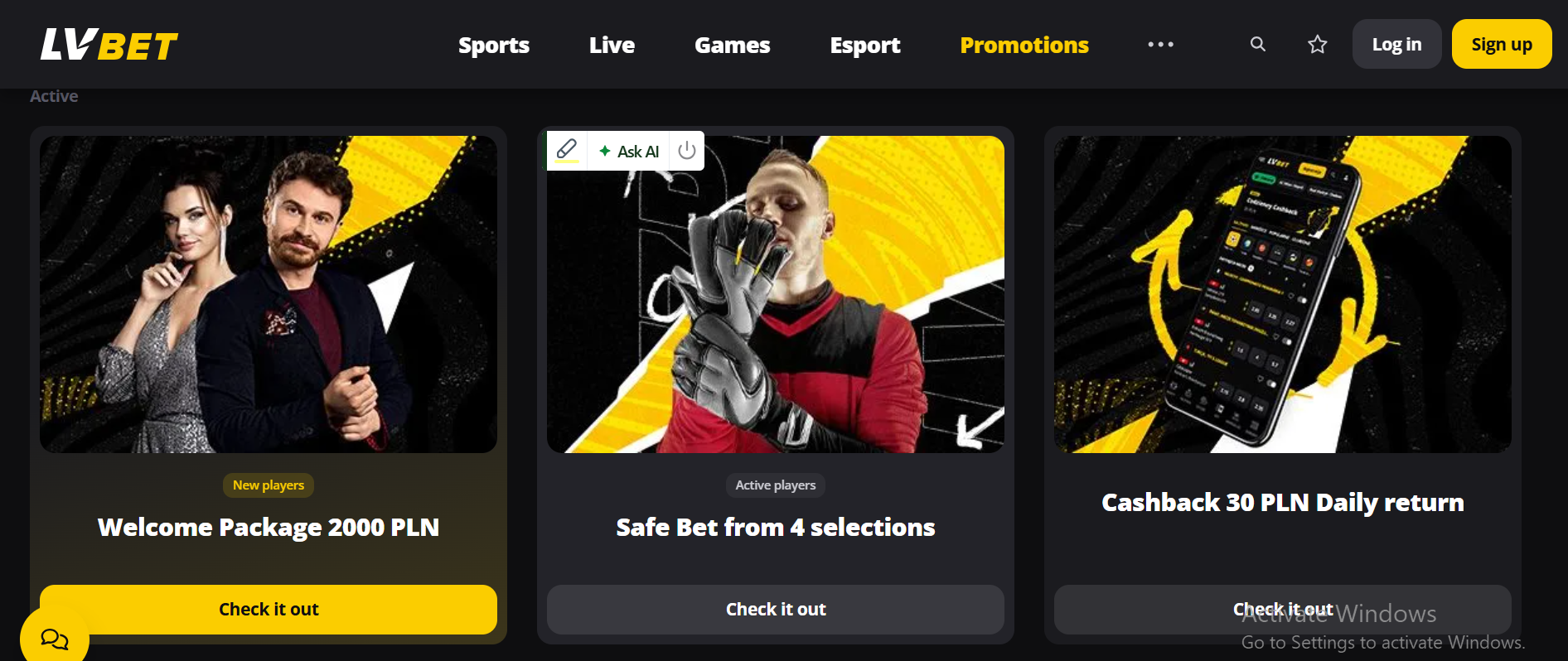This screenshot has width=1568, height=661.
Task: Click the yellow Sign up button
Action: click(1502, 44)
